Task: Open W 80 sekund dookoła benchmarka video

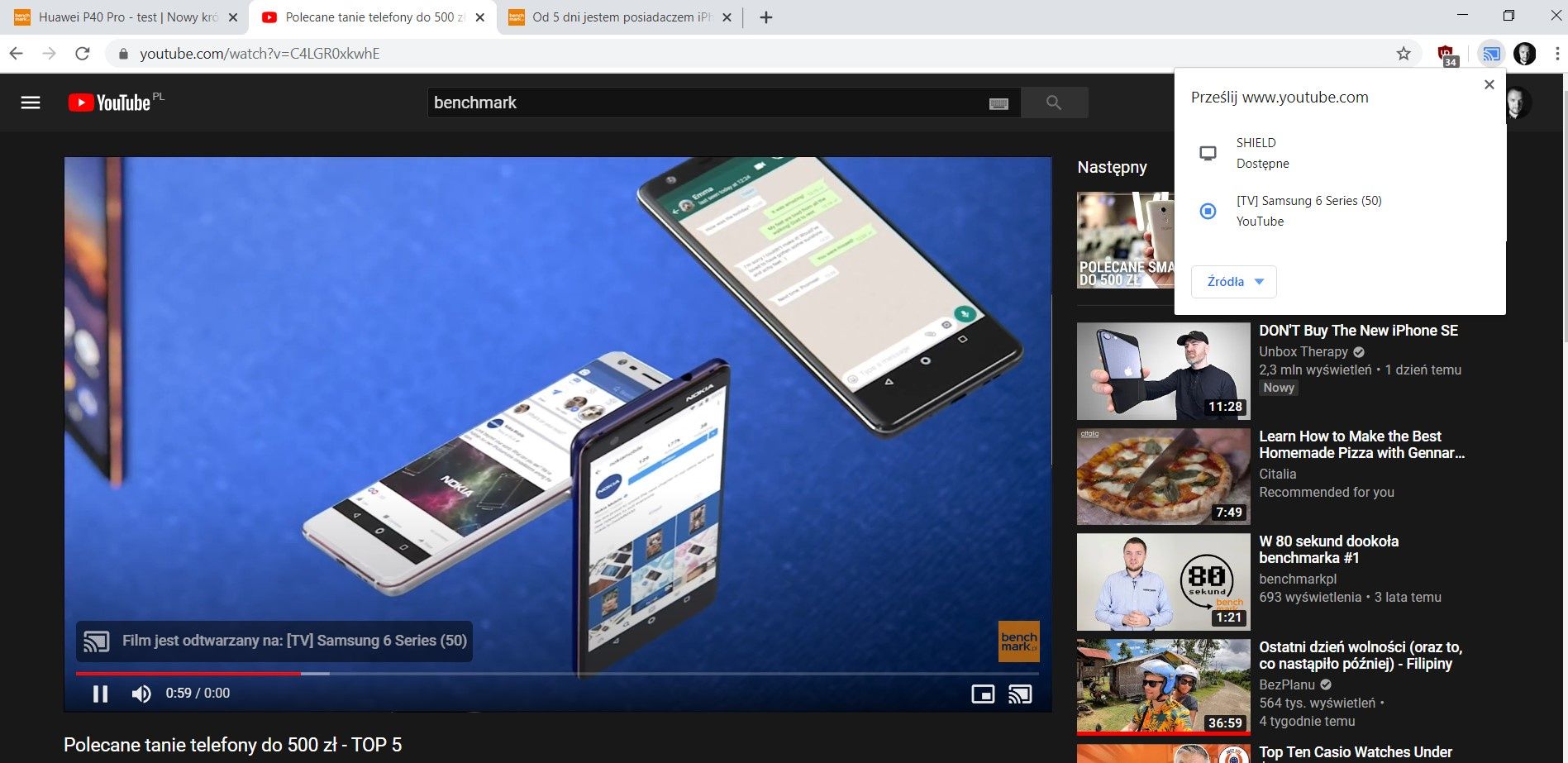Action: [1329, 550]
